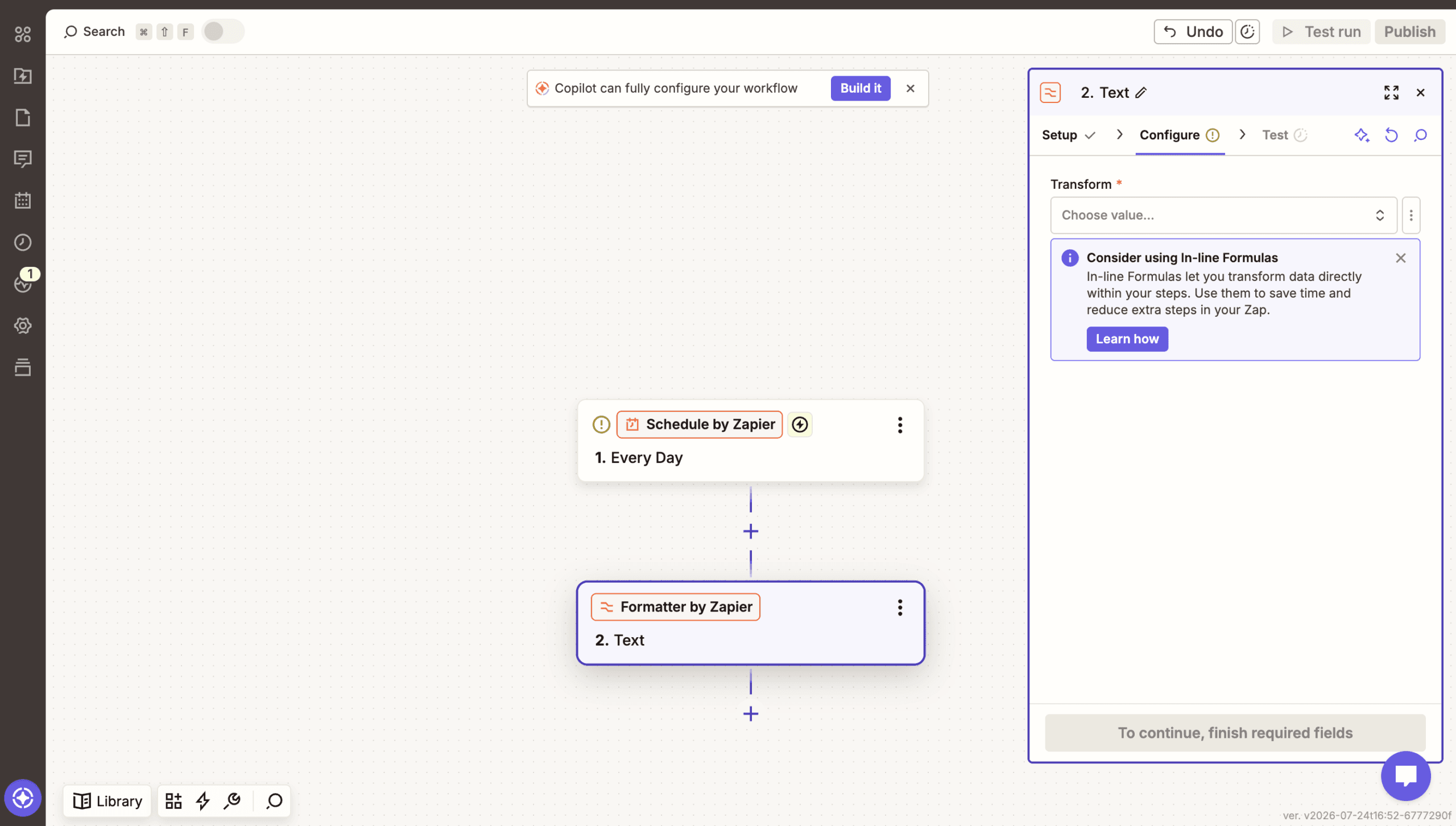Click the Copilot circle icon at bottom left
This screenshot has height=826, width=1456.
tap(23, 798)
